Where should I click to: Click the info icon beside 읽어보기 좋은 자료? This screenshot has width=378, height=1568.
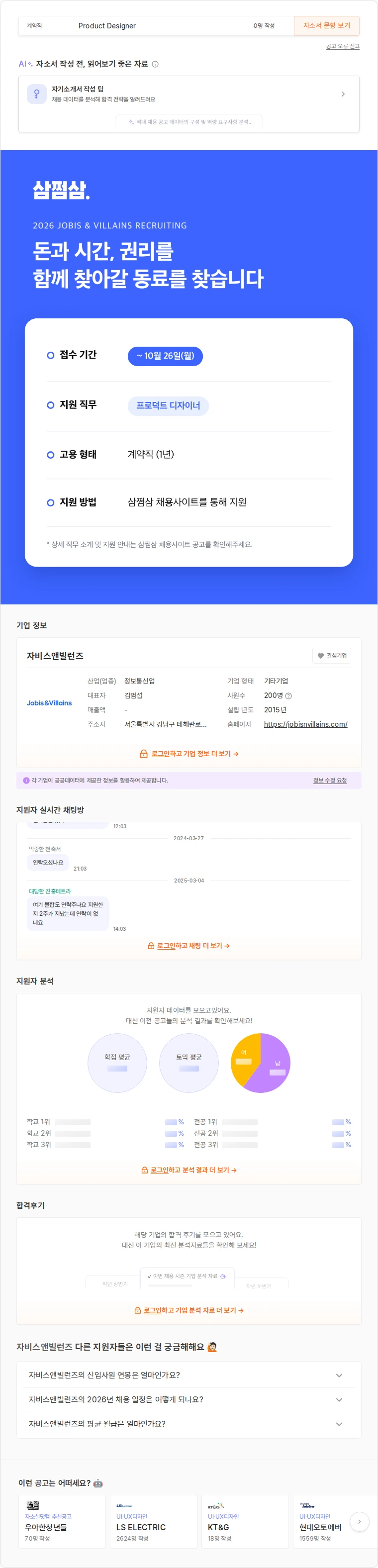pyautogui.click(x=155, y=64)
